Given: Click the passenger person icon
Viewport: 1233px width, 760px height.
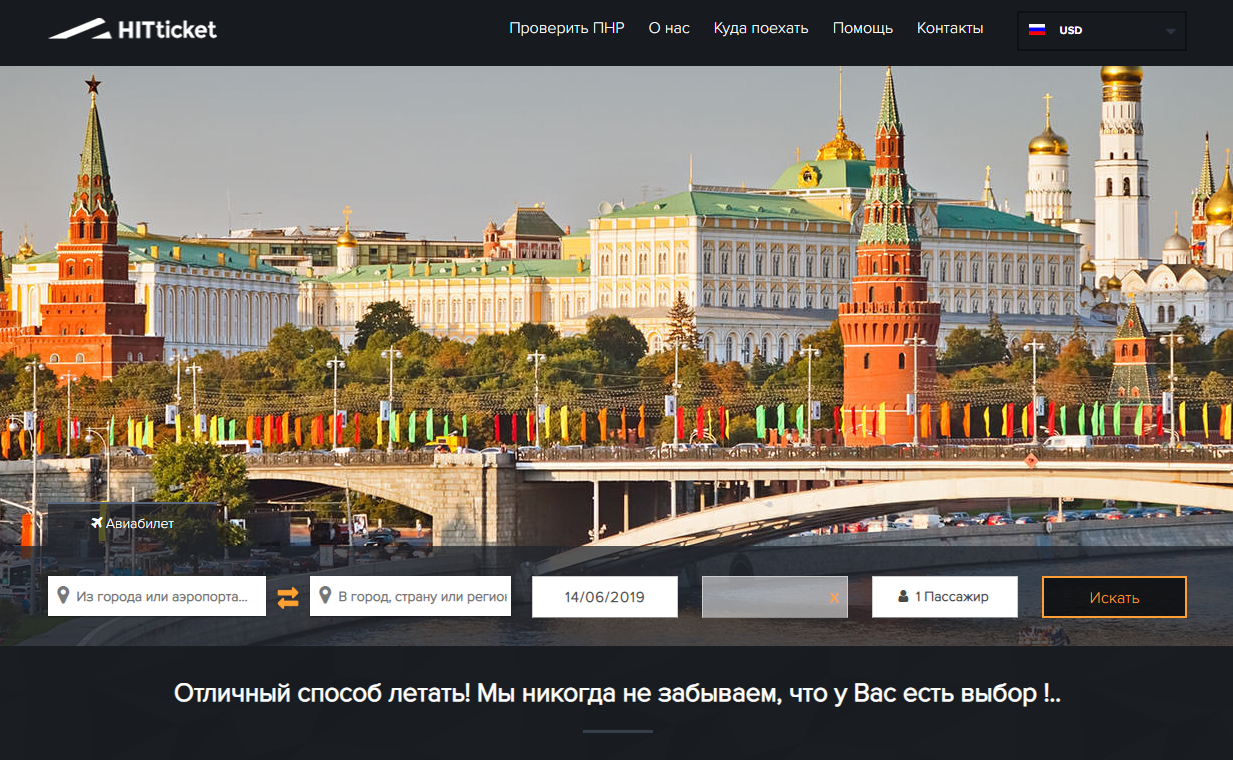Looking at the screenshot, I should 904,597.
